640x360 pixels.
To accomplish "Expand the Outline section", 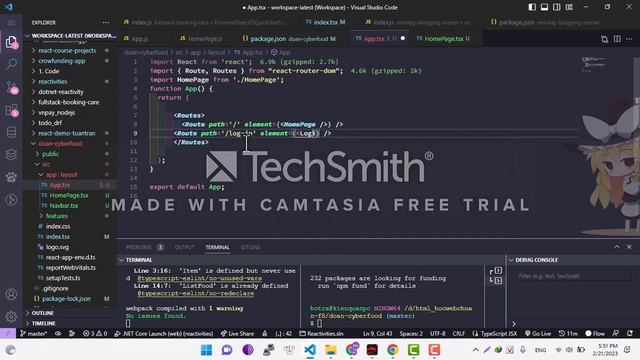I will click(x=42, y=313).
